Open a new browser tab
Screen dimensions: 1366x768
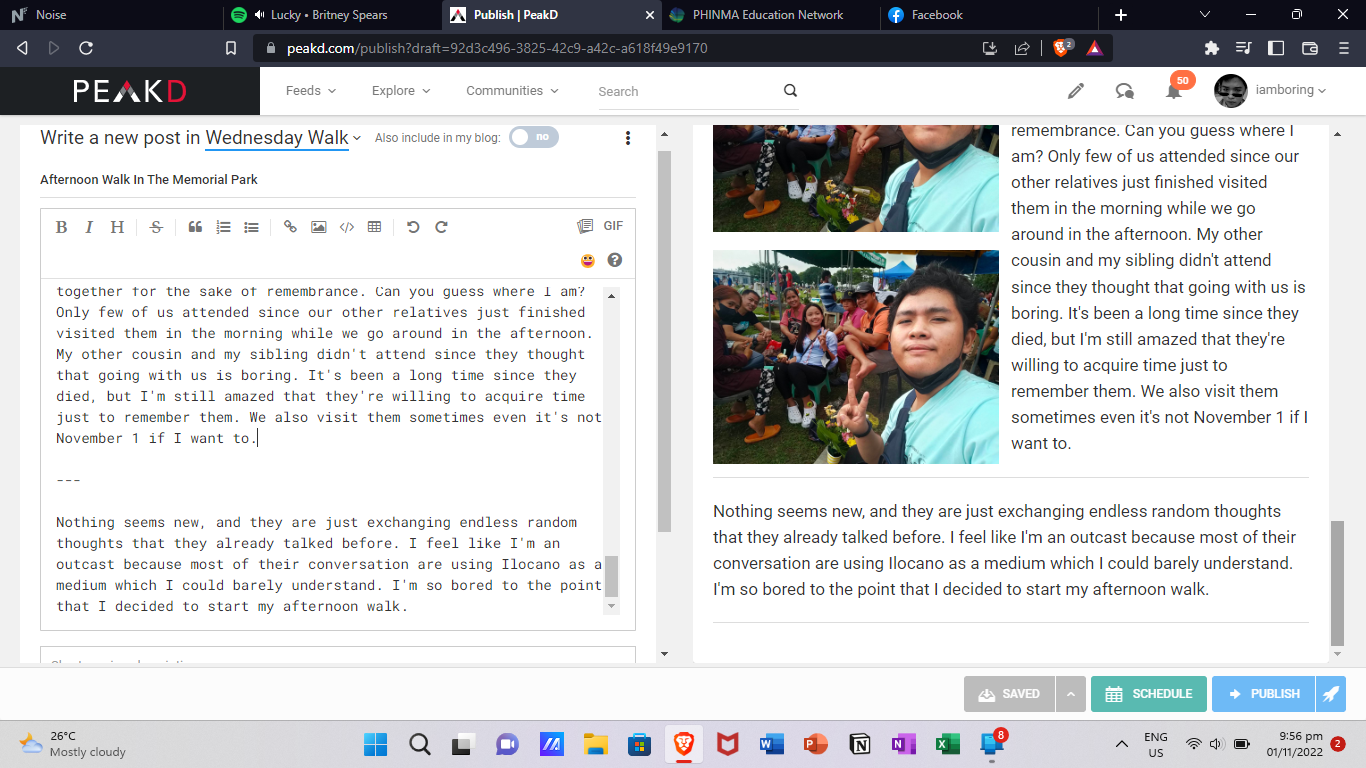1120,15
